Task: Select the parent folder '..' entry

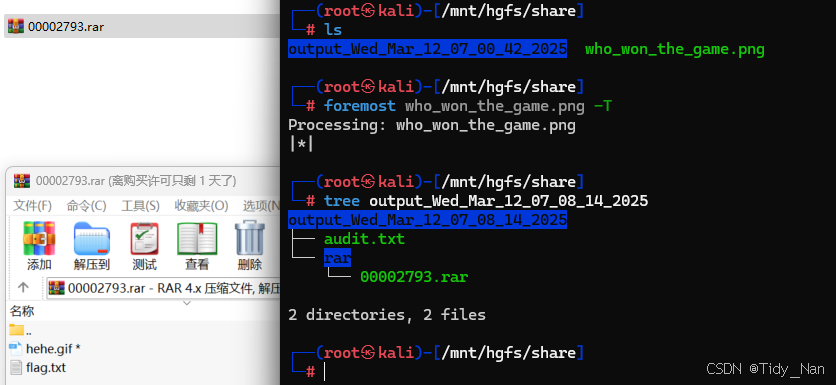Action: 20,331
